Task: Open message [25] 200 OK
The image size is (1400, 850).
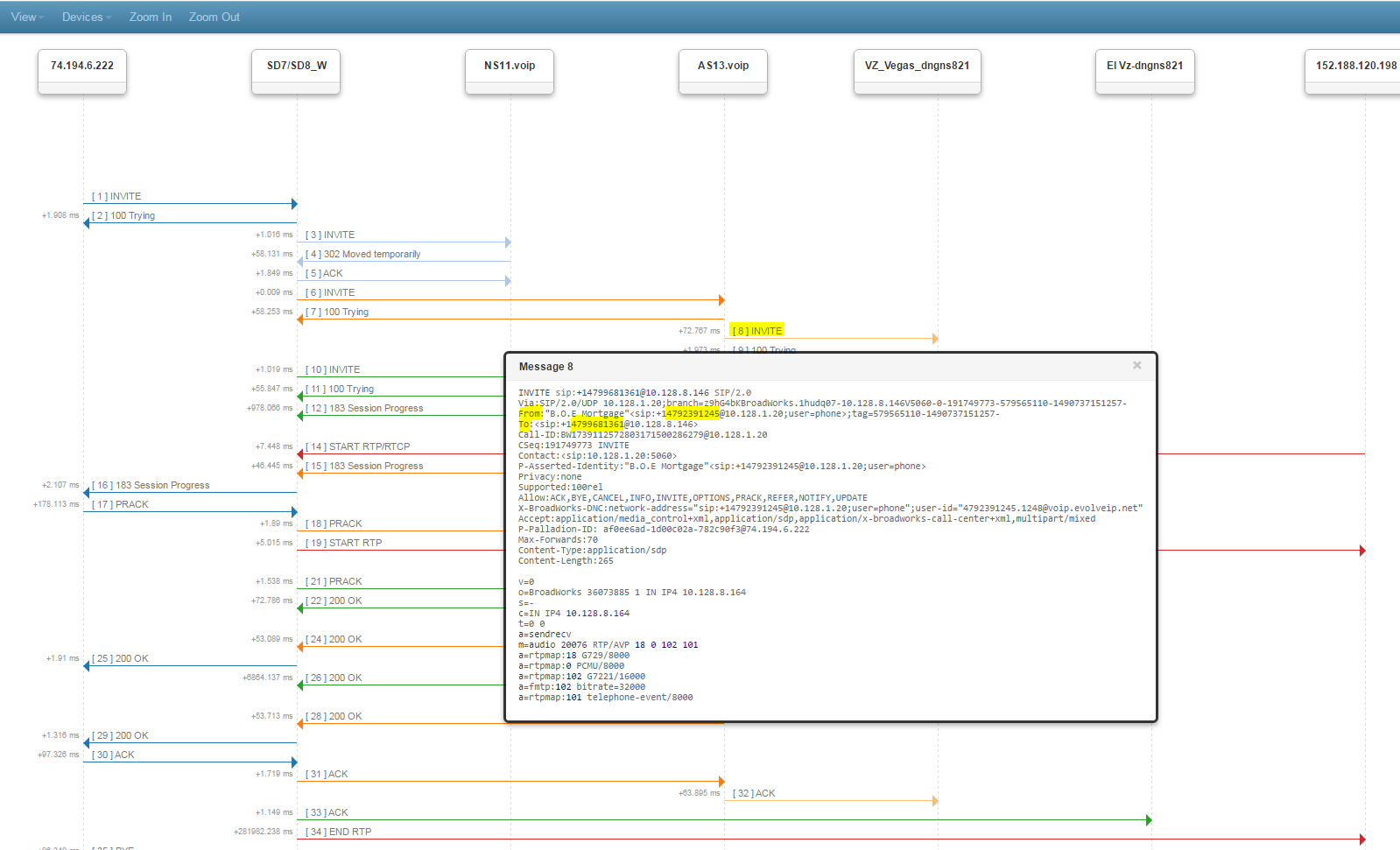Action: coord(121,659)
